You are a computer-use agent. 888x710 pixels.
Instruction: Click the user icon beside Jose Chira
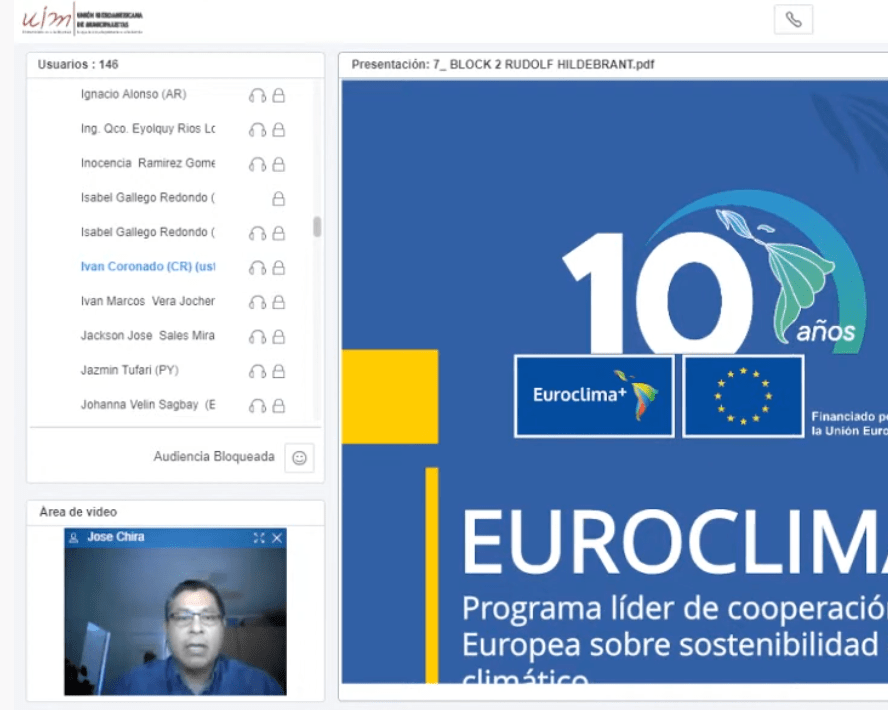[x=74, y=538]
